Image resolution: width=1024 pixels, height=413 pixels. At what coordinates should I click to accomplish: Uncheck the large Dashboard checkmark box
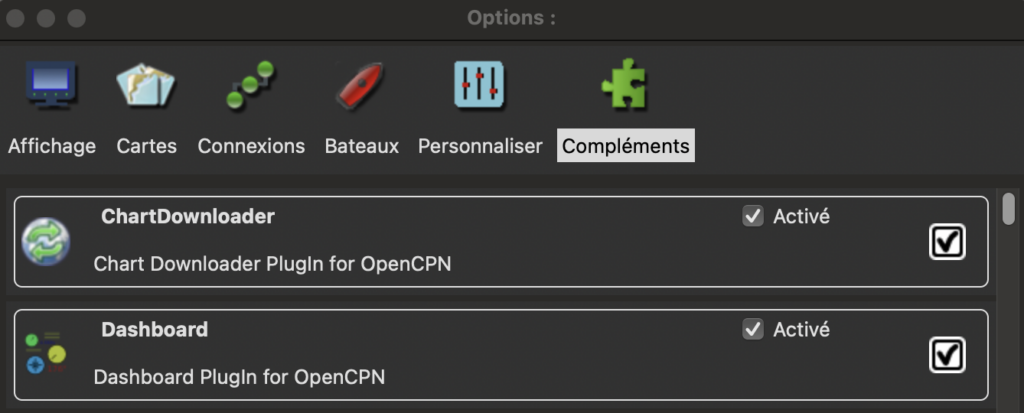coord(946,354)
